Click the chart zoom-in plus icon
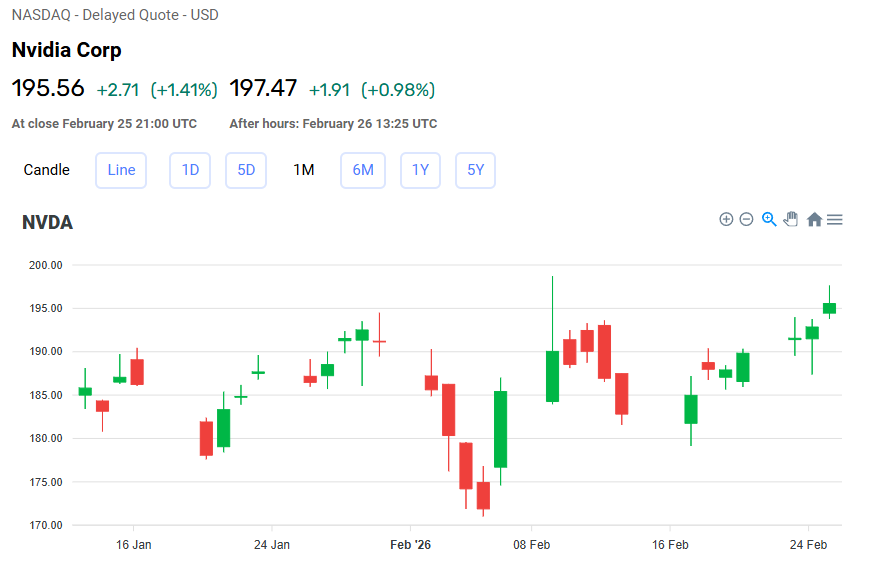 click(726, 219)
